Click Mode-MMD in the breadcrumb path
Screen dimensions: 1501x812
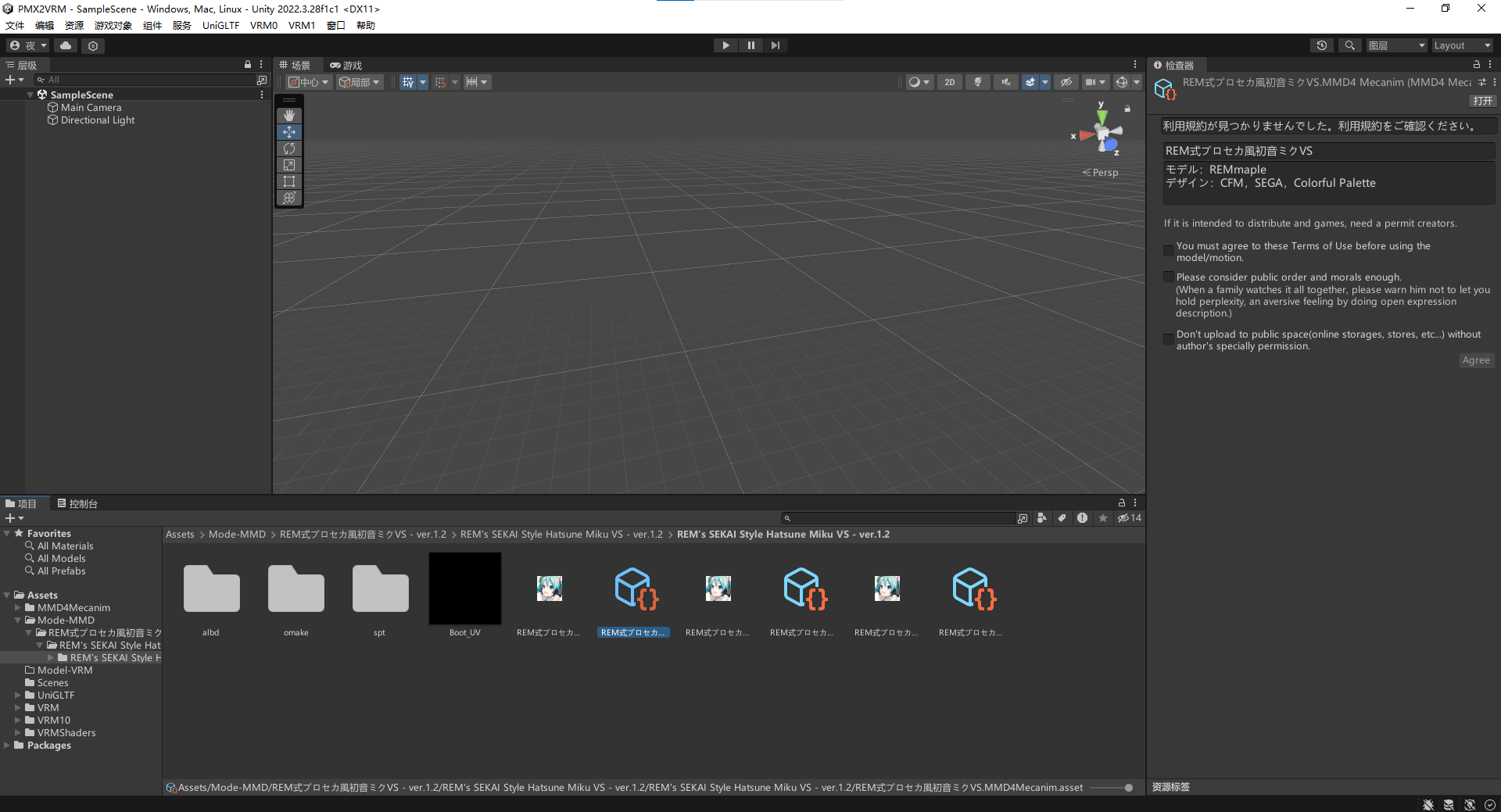(237, 535)
